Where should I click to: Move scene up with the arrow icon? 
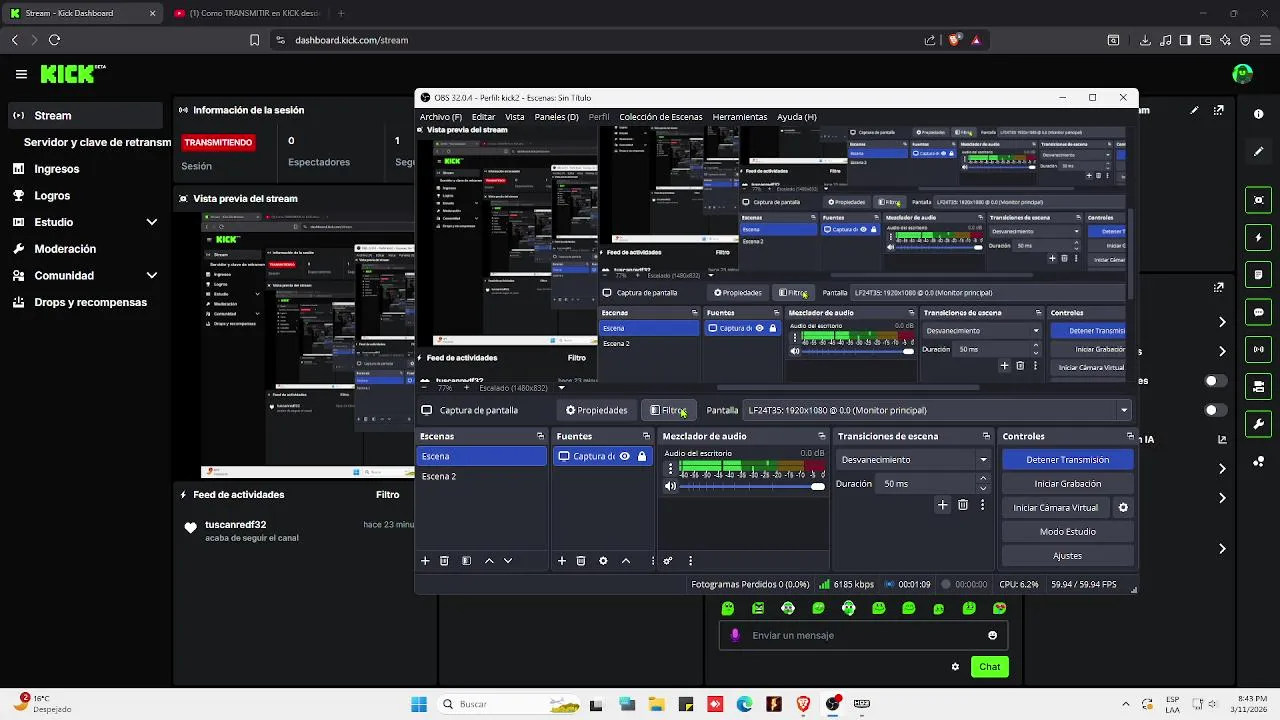(489, 561)
